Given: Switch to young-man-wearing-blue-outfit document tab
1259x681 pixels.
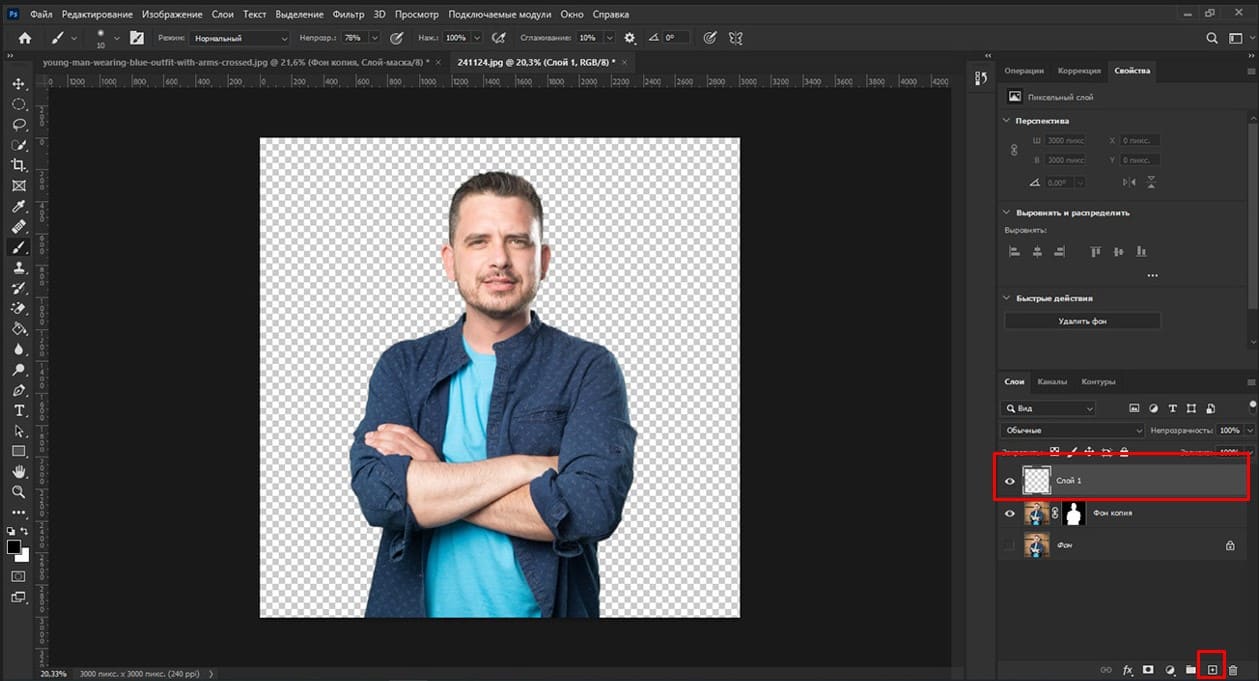Looking at the screenshot, I should (x=236, y=62).
